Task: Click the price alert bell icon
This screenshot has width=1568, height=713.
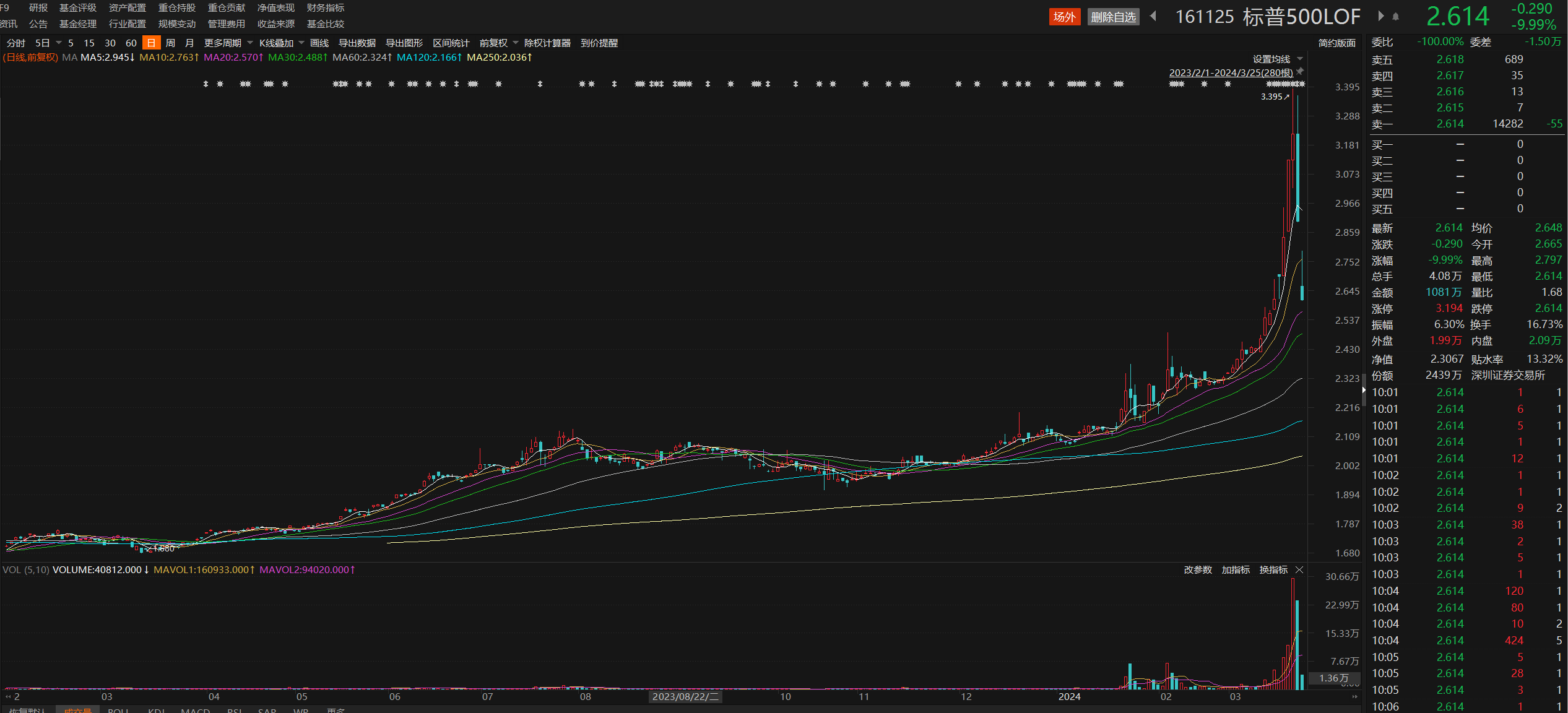Action: coord(1396,17)
